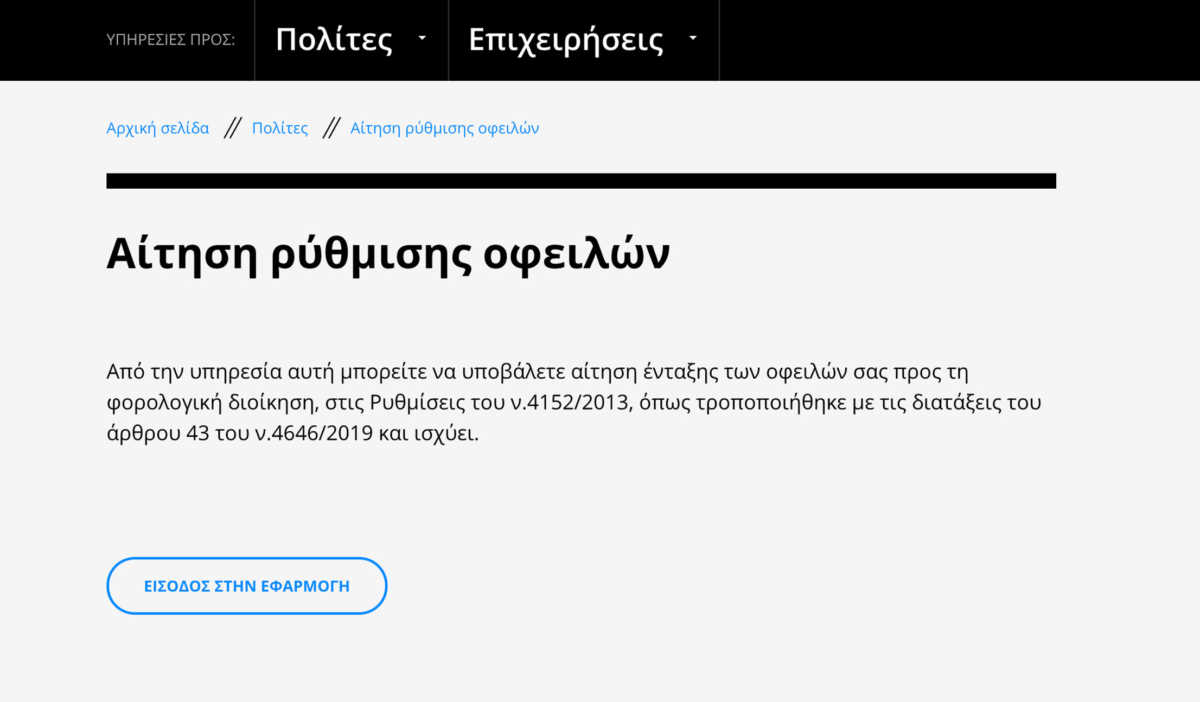The width and height of the screenshot is (1200, 702).
Task: Click the slash separator after breadcrumb Πολίτες
Action: click(x=331, y=128)
